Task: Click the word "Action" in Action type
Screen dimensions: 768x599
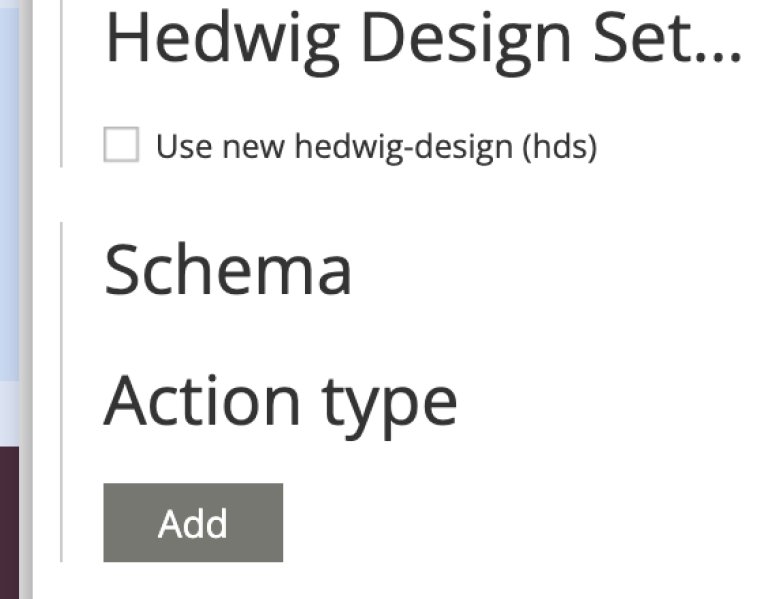Action: coord(202,401)
